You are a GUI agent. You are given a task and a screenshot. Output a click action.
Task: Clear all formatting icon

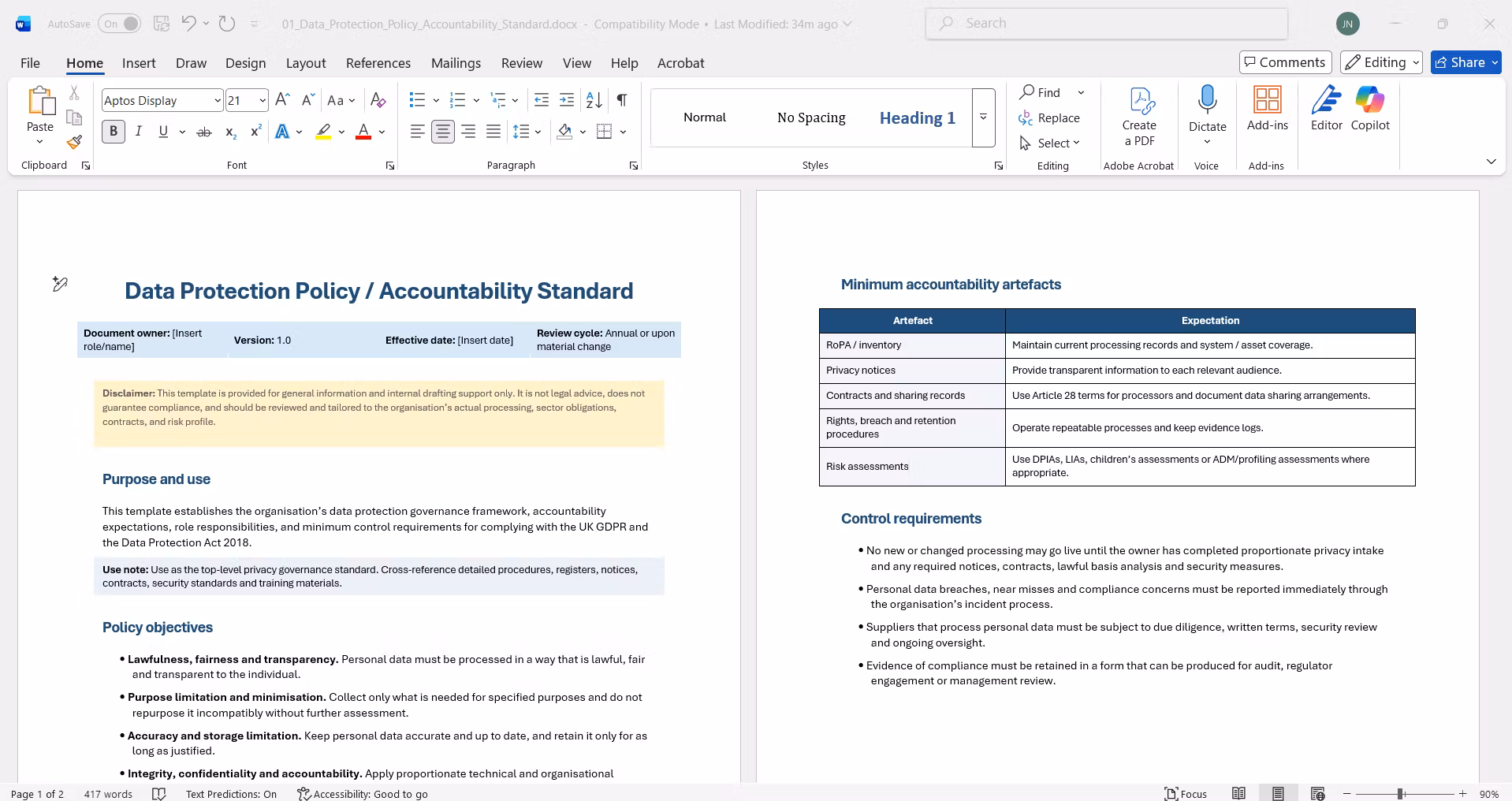tap(378, 100)
